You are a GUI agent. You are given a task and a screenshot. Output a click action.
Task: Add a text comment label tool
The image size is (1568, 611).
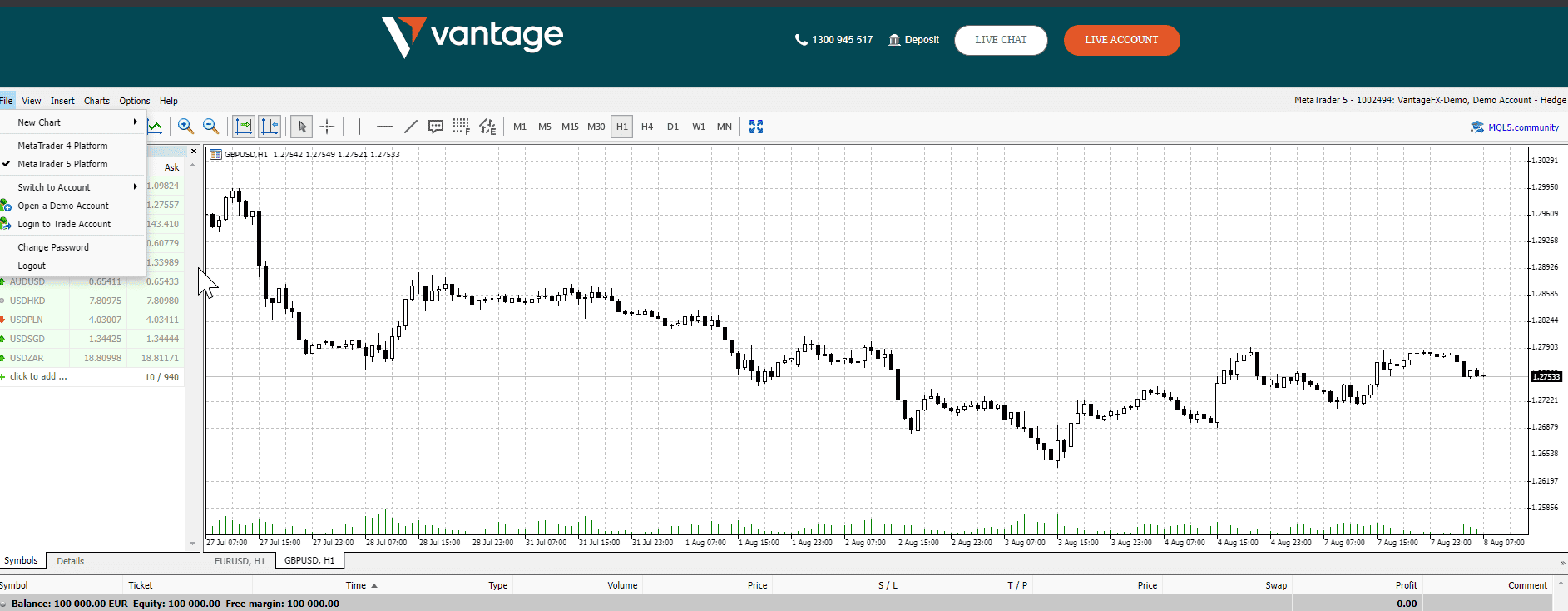436,127
